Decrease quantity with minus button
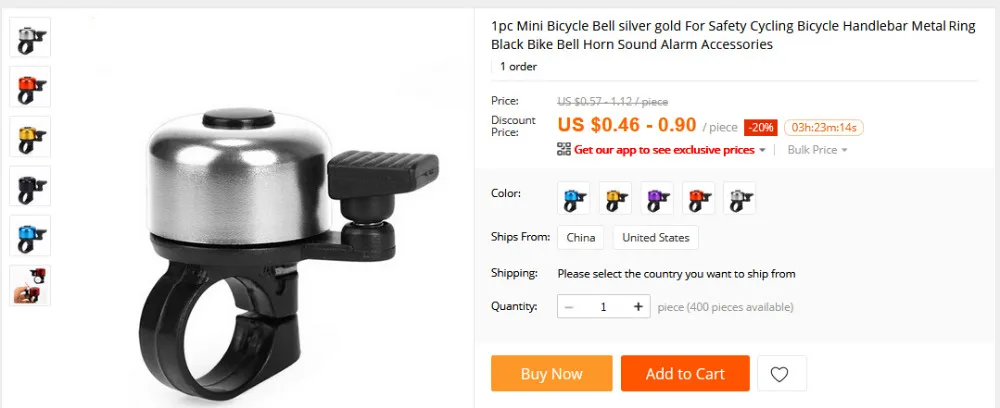The image size is (1000, 408). pos(569,307)
